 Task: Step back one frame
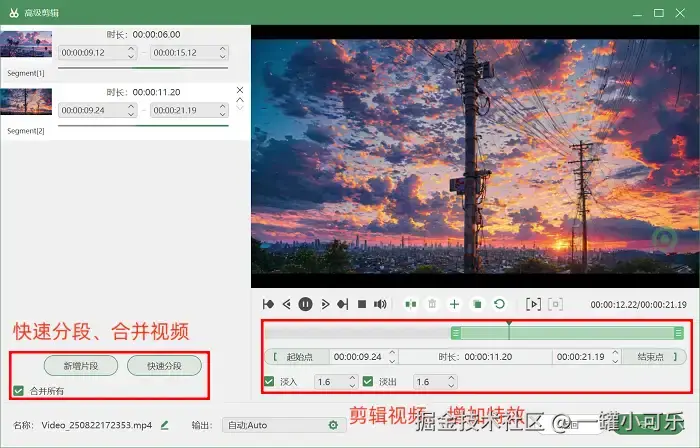pos(287,304)
